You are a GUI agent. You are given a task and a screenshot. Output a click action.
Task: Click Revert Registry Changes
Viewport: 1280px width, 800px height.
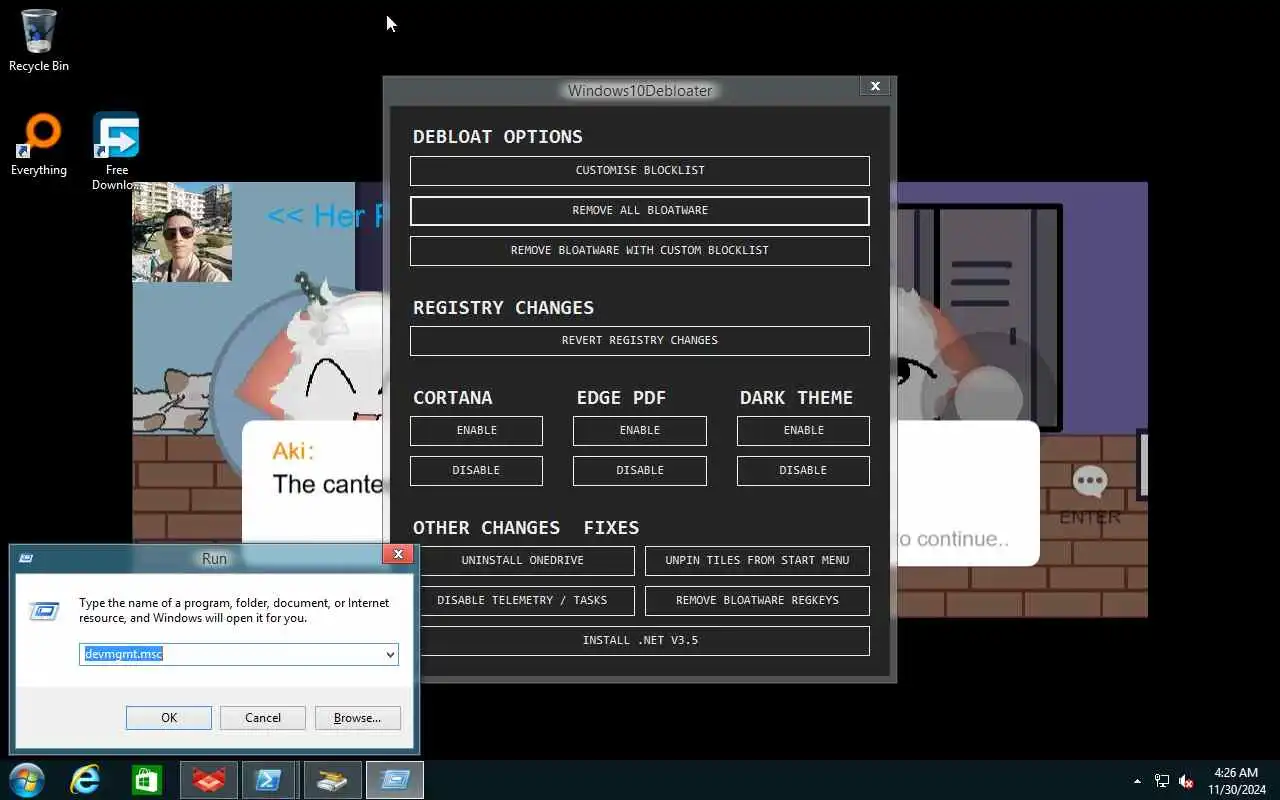click(640, 340)
